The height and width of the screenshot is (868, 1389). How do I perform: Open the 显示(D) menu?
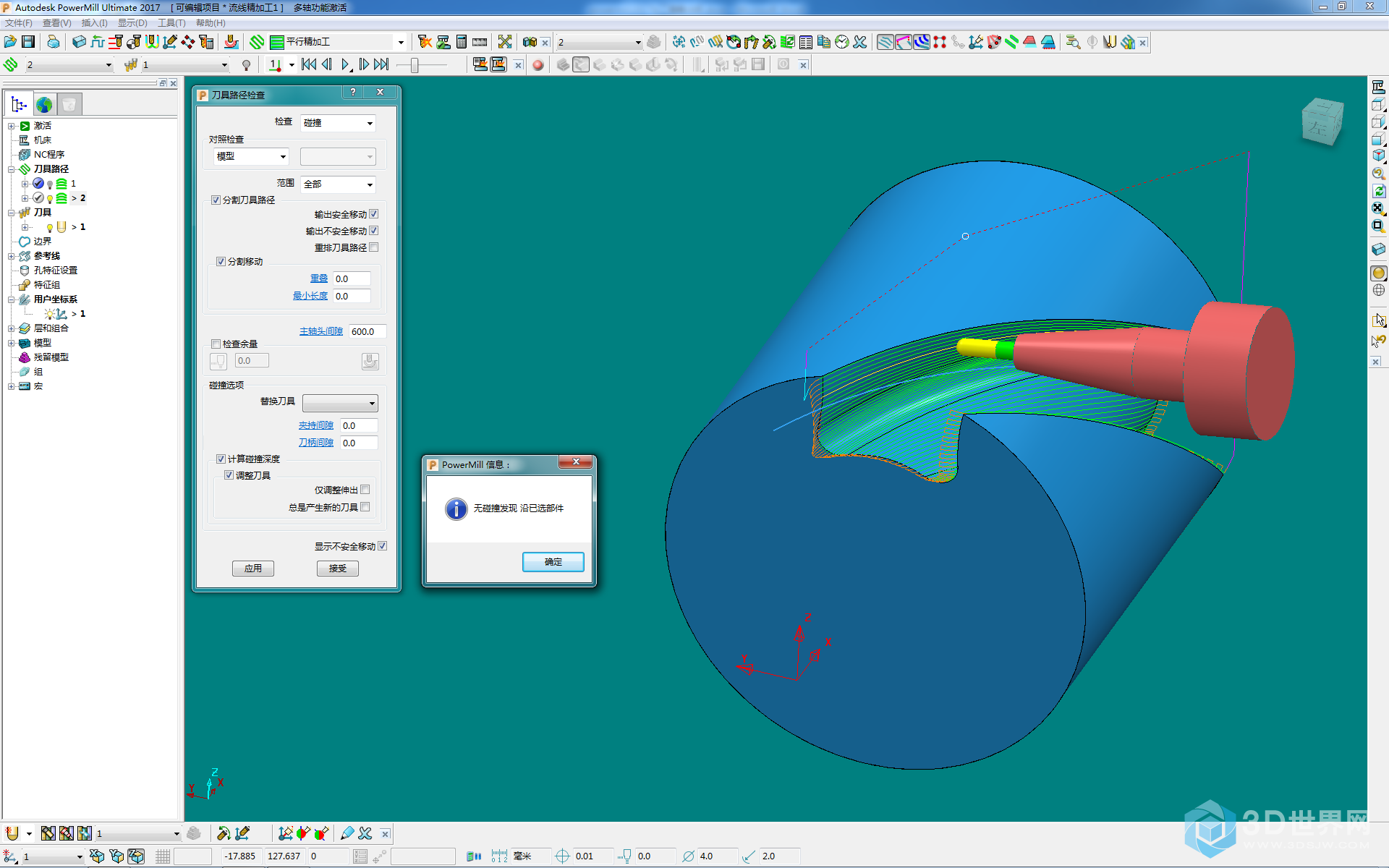click(132, 23)
